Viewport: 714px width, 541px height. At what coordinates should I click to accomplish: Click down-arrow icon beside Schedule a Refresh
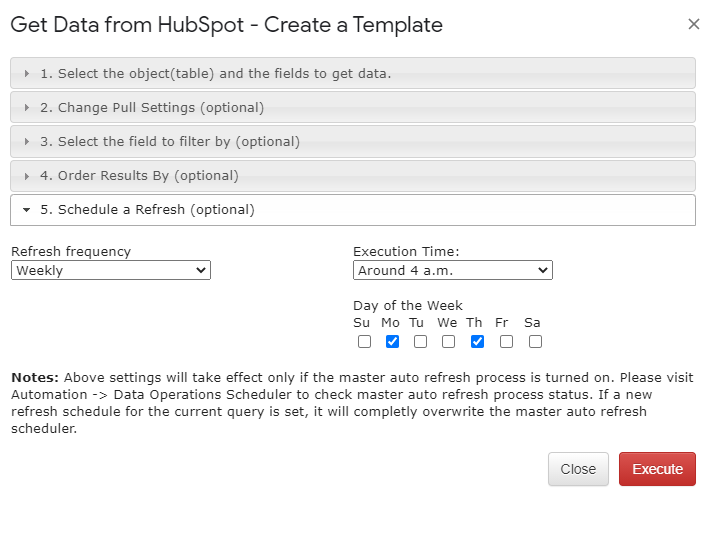[26, 210]
